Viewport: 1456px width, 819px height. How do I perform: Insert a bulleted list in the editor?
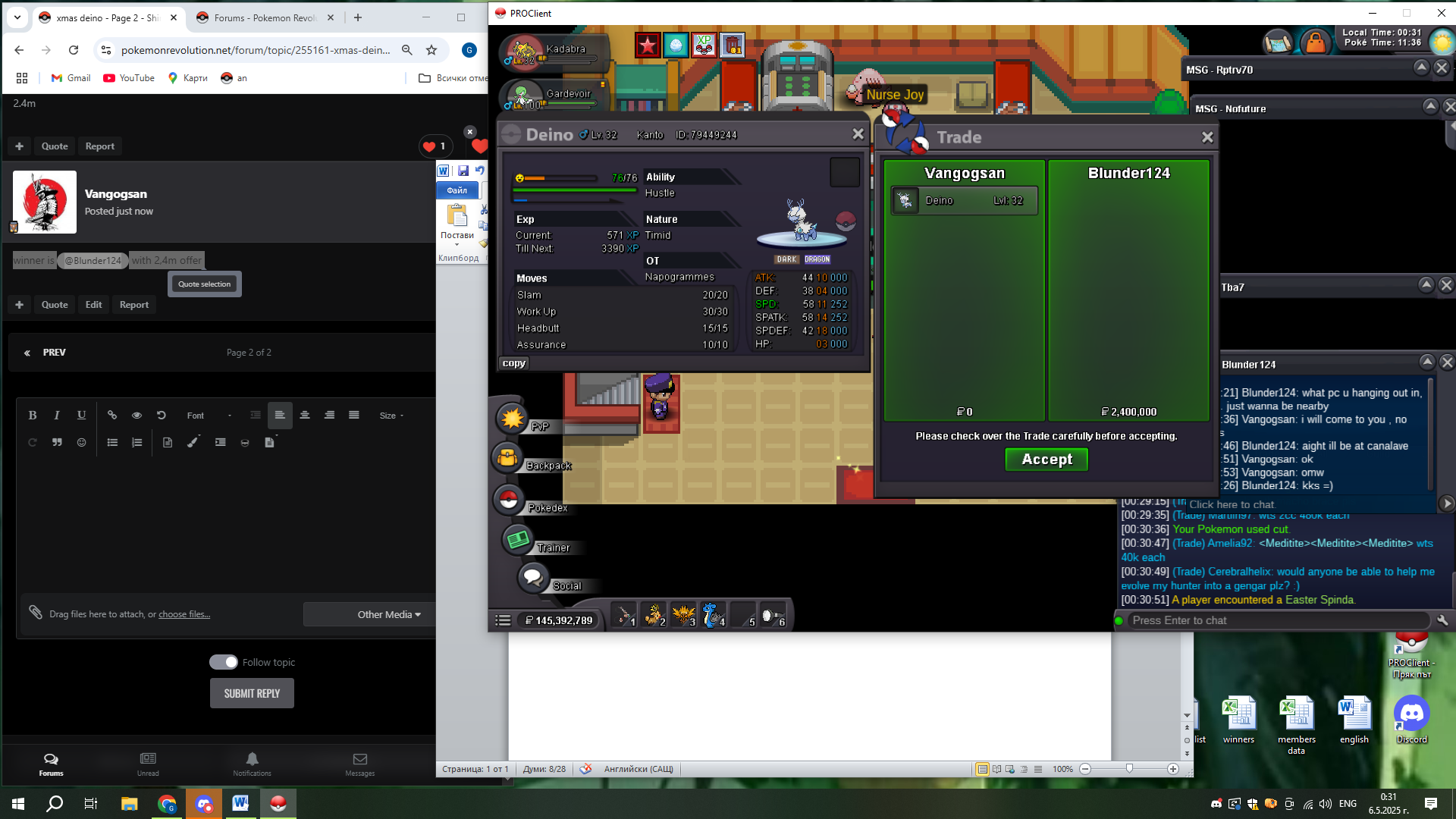(112, 442)
